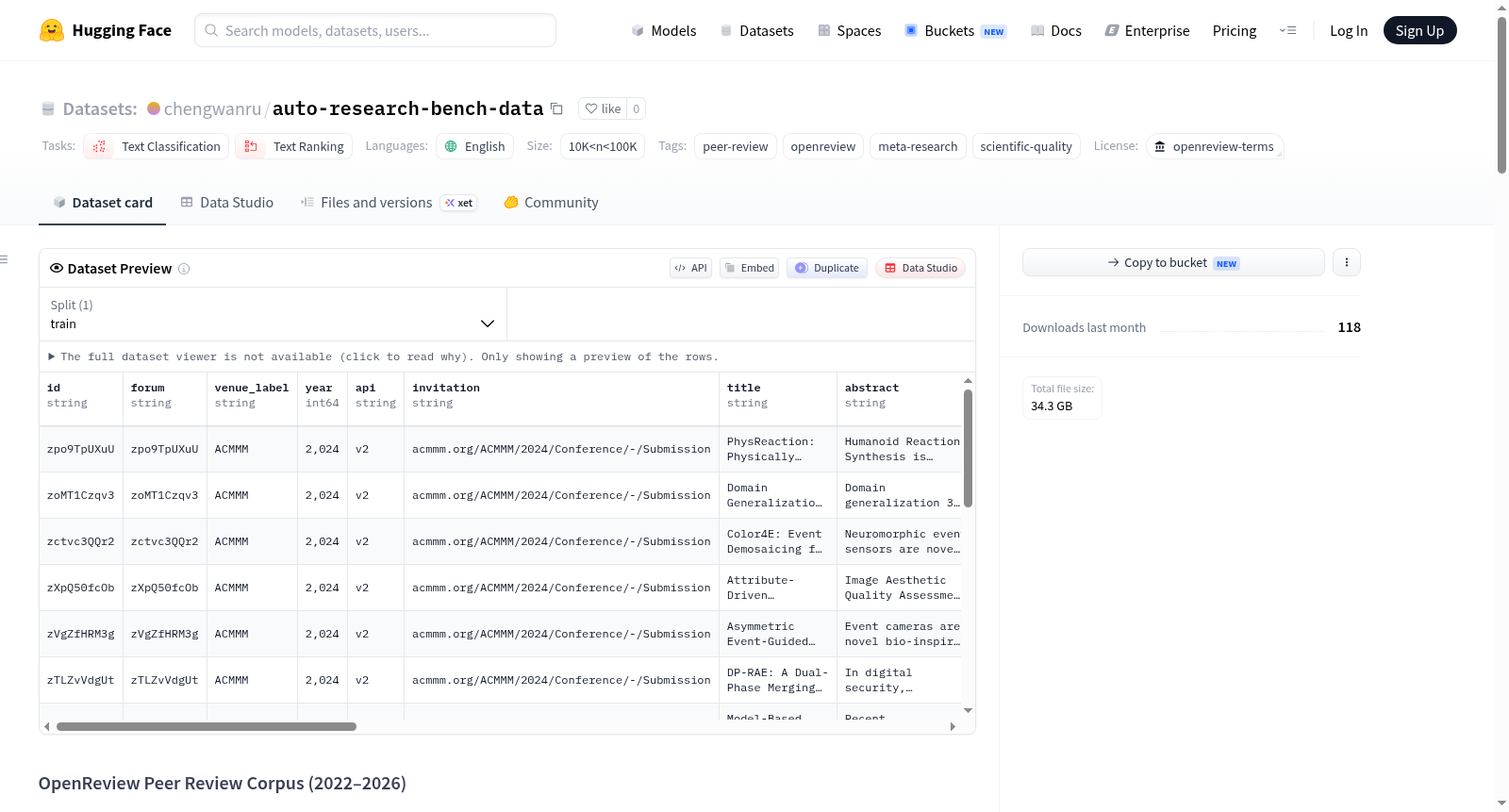Viewport: 1509px width, 812px height.
Task: Click the invitation column header
Action: (x=561, y=395)
